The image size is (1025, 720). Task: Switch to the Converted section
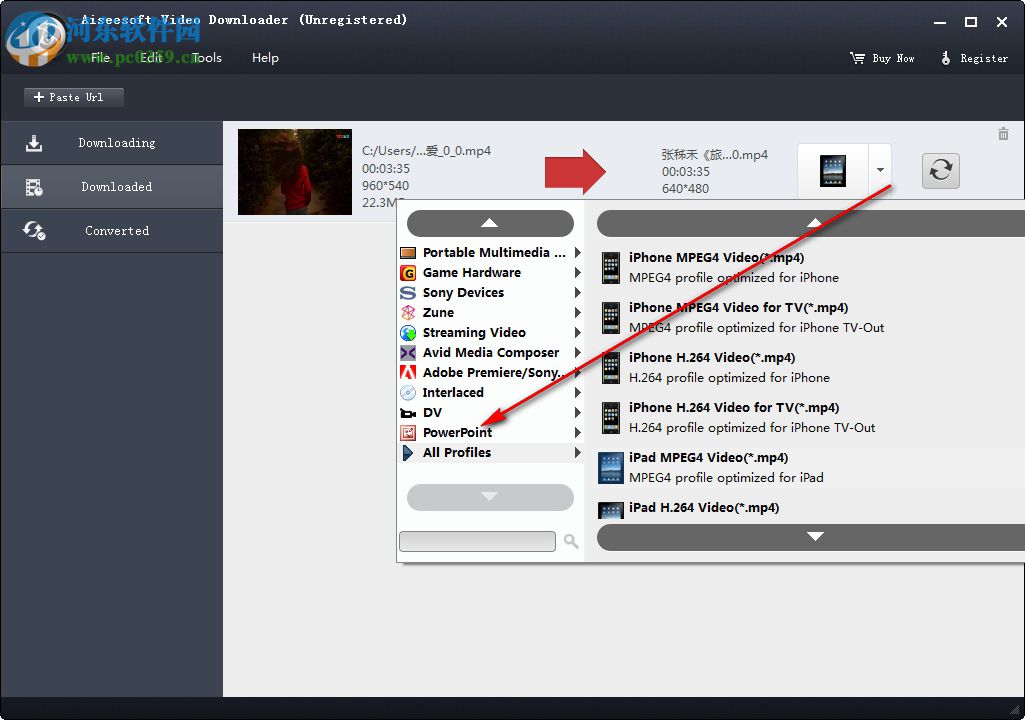115,230
